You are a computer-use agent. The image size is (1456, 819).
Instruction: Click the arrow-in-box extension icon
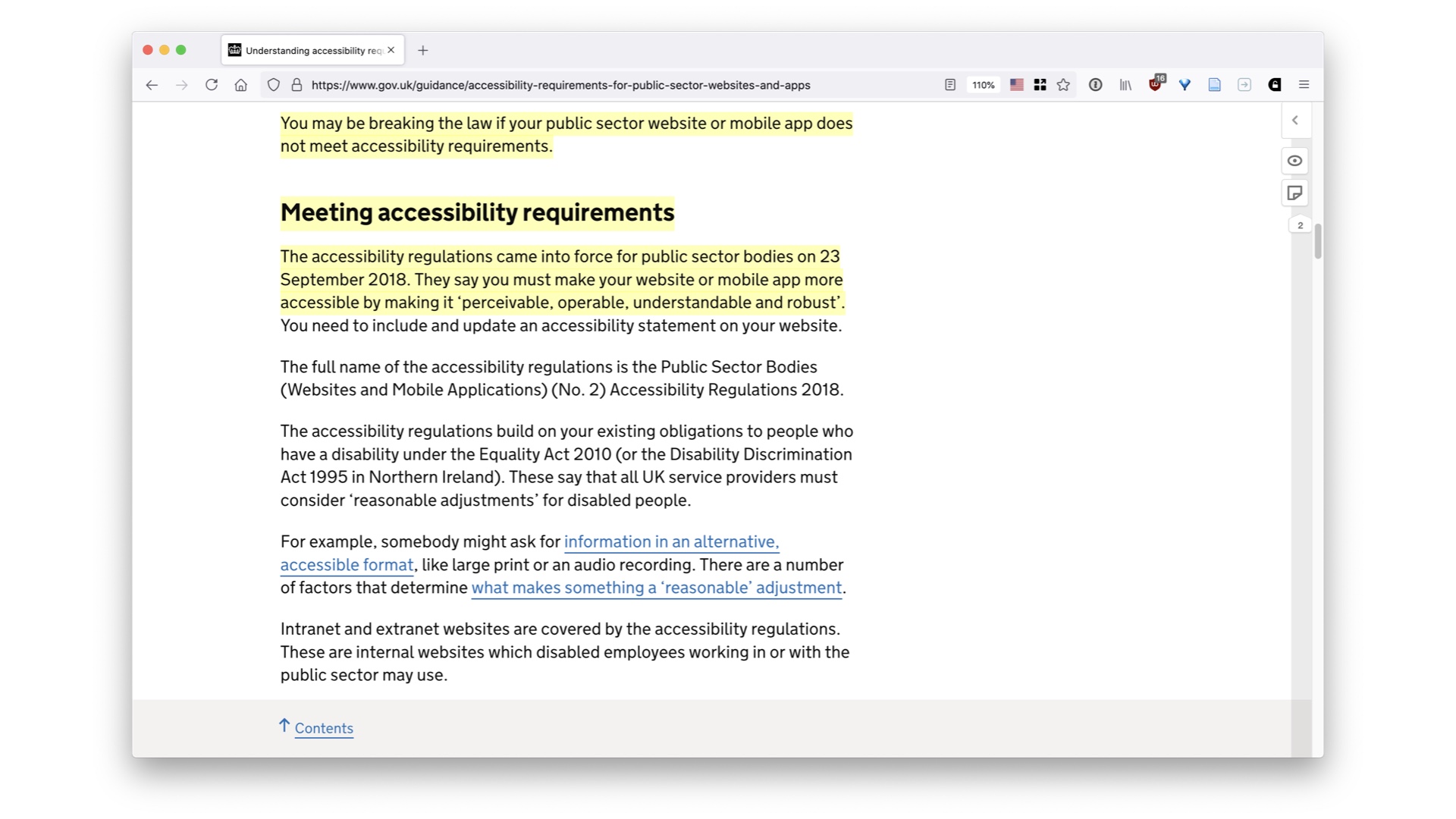coord(1244,85)
